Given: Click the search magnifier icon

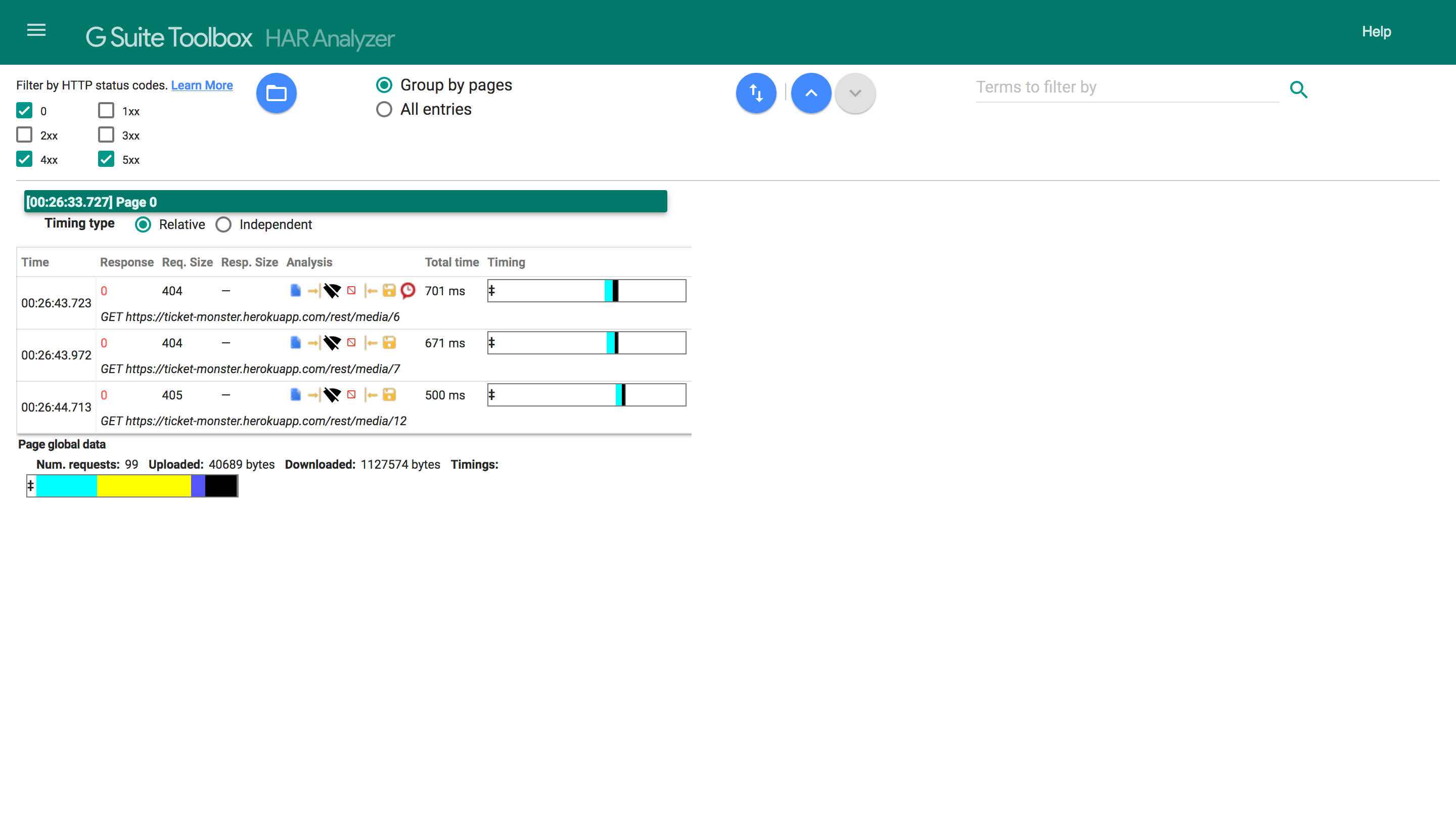Looking at the screenshot, I should 1298,89.
